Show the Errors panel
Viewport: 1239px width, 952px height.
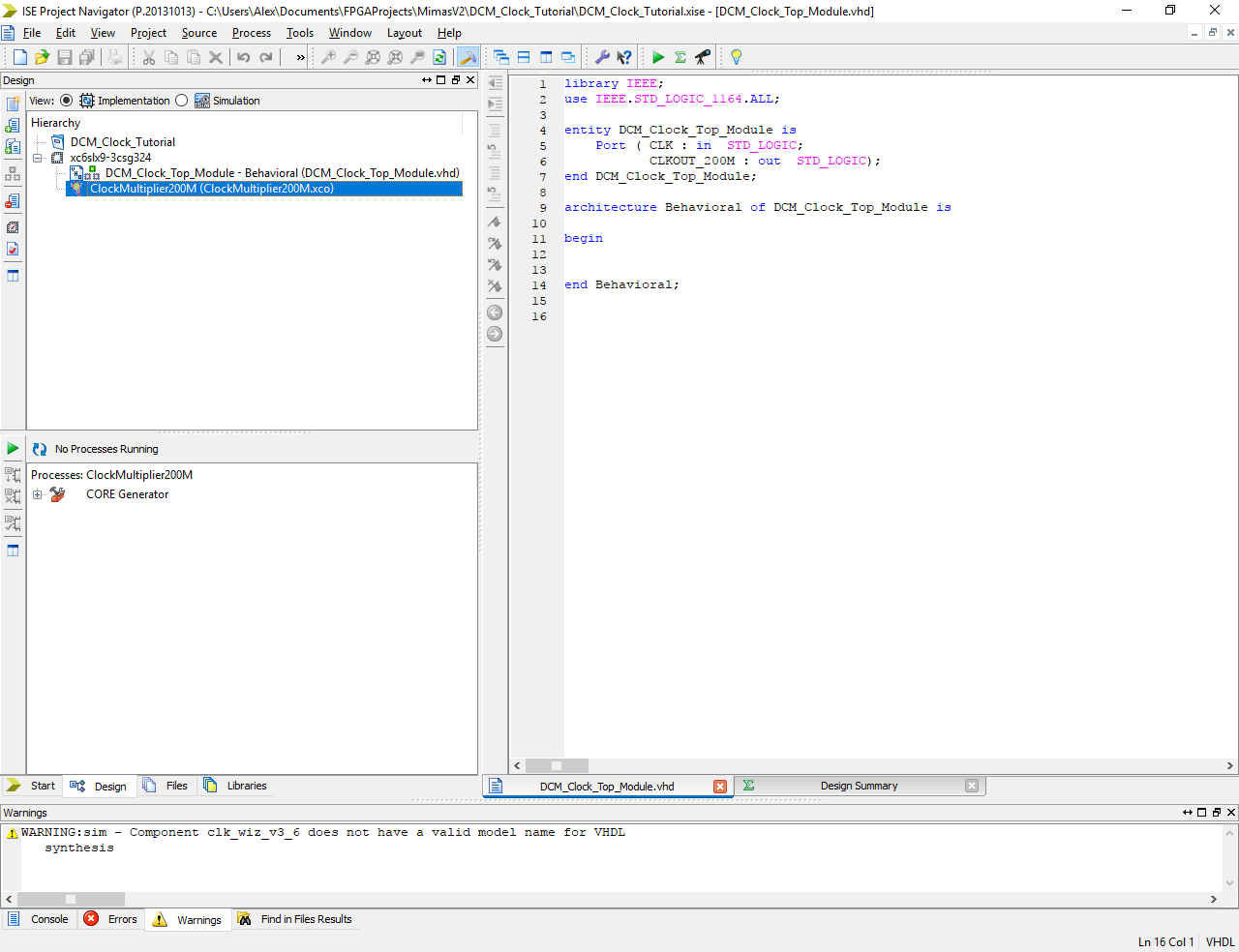pos(110,919)
